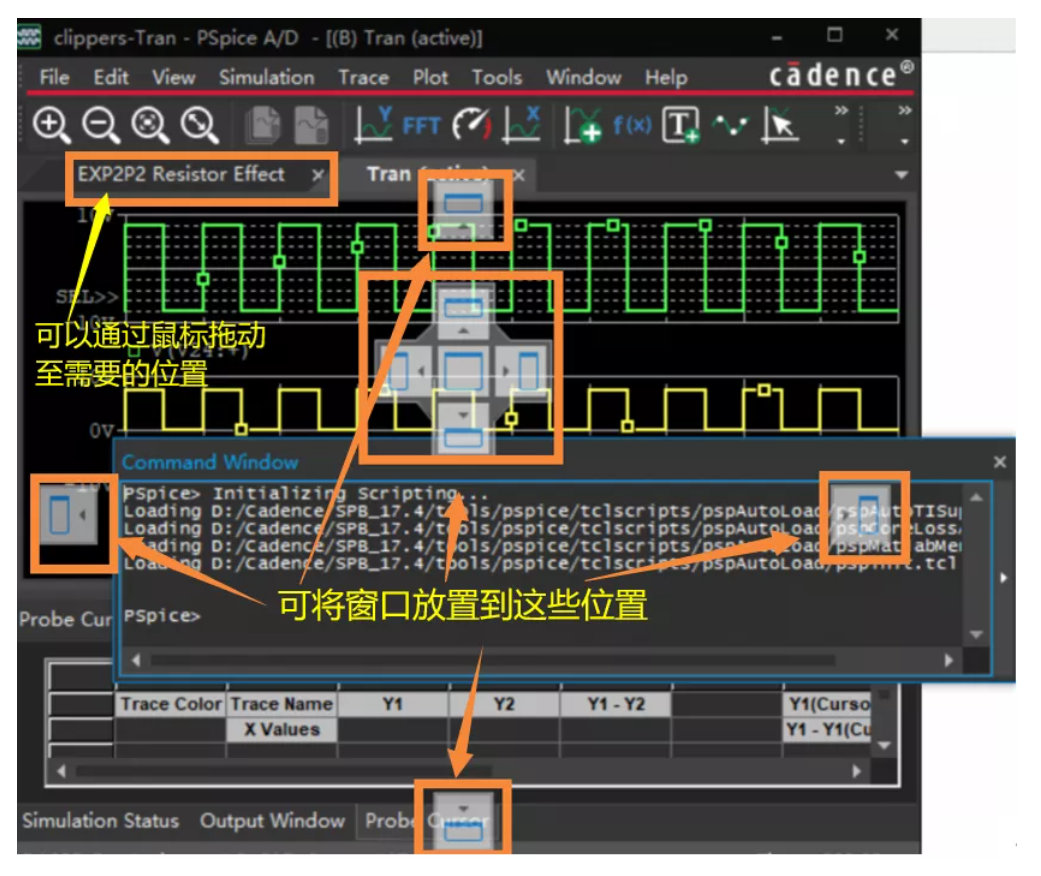The width and height of the screenshot is (1041, 876).
Task: Click the X Values row label
Action: (281, 729)
